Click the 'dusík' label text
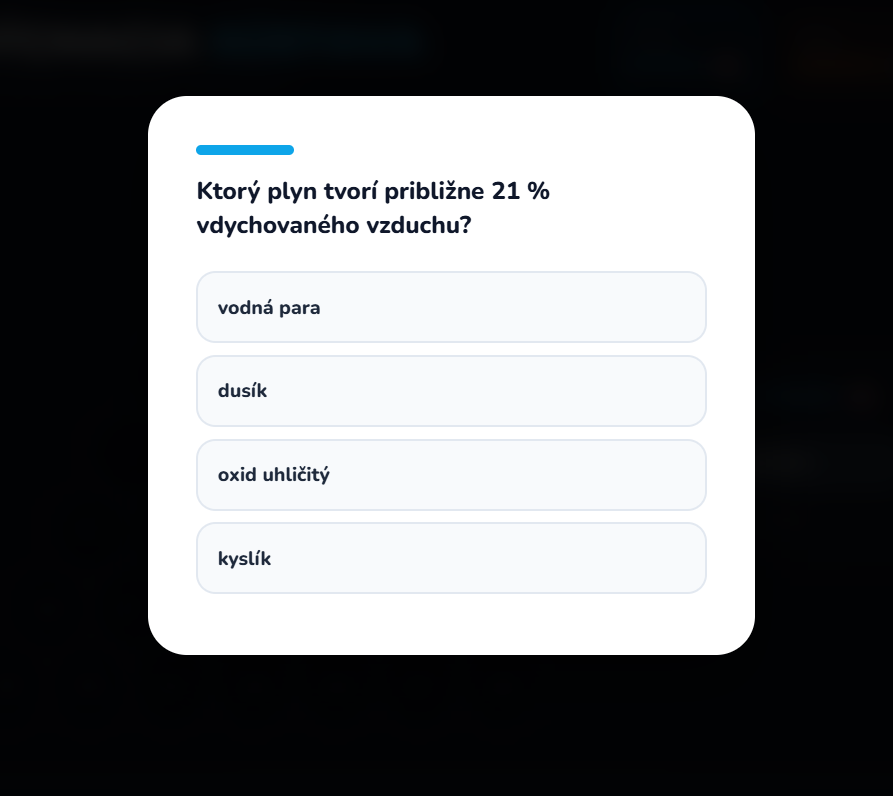 point(242,391)
